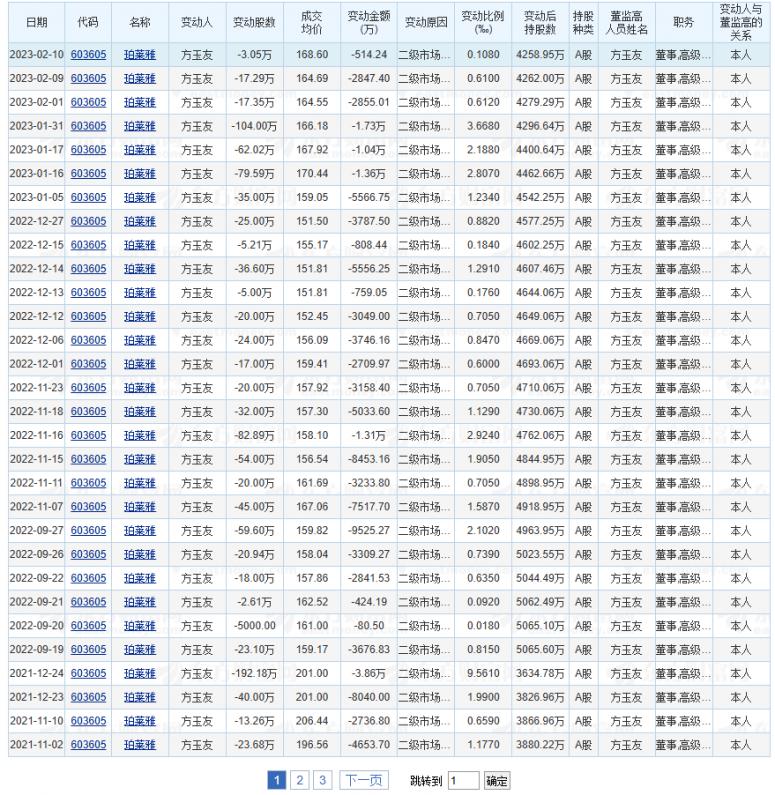This screenshot has height=795, width=775.
Task: Open stock code 603605 in 2022-09-26 row
Action: (88, 554)
